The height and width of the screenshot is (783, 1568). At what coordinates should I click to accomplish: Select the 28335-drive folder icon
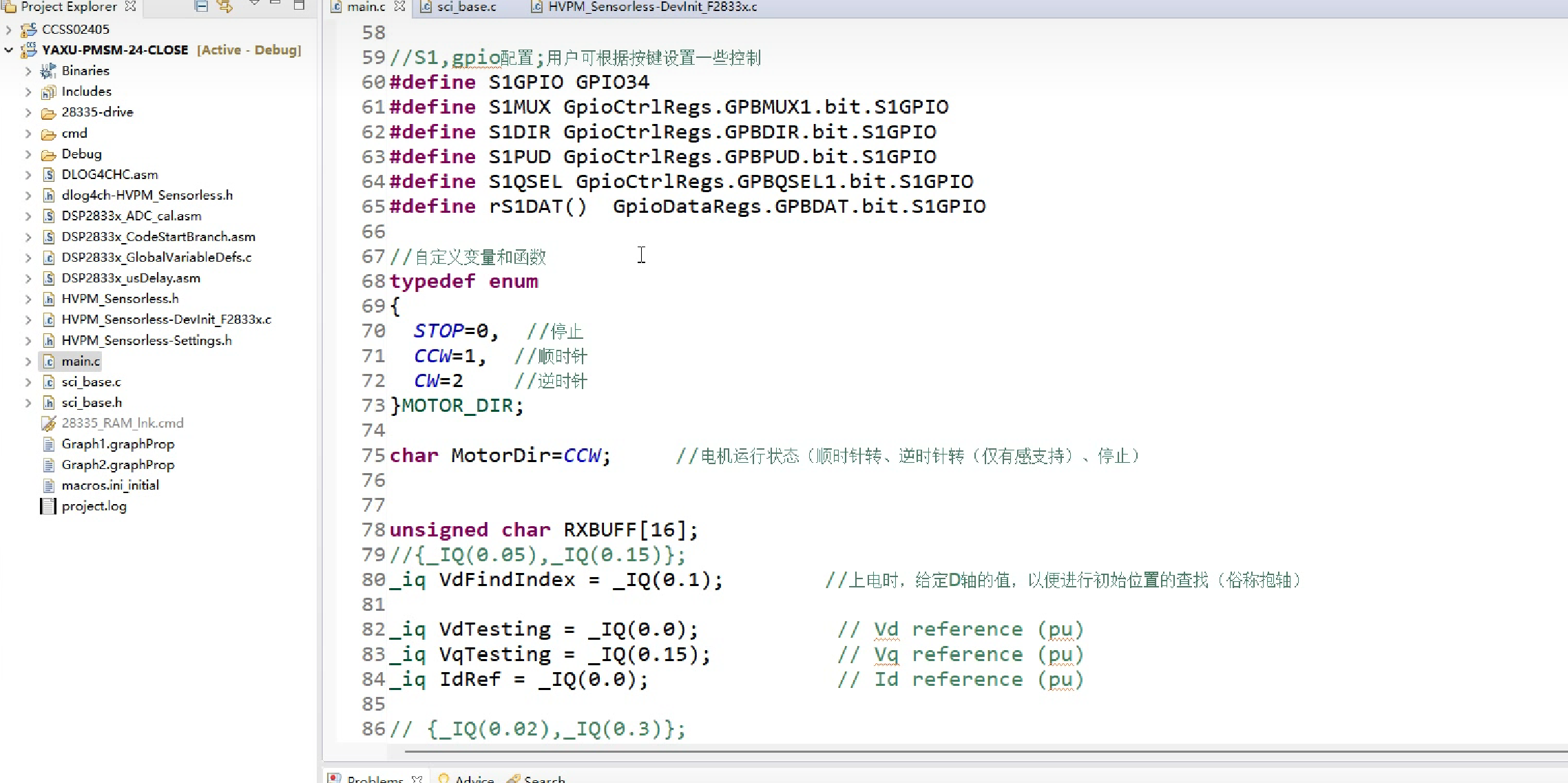click(48, 113)
